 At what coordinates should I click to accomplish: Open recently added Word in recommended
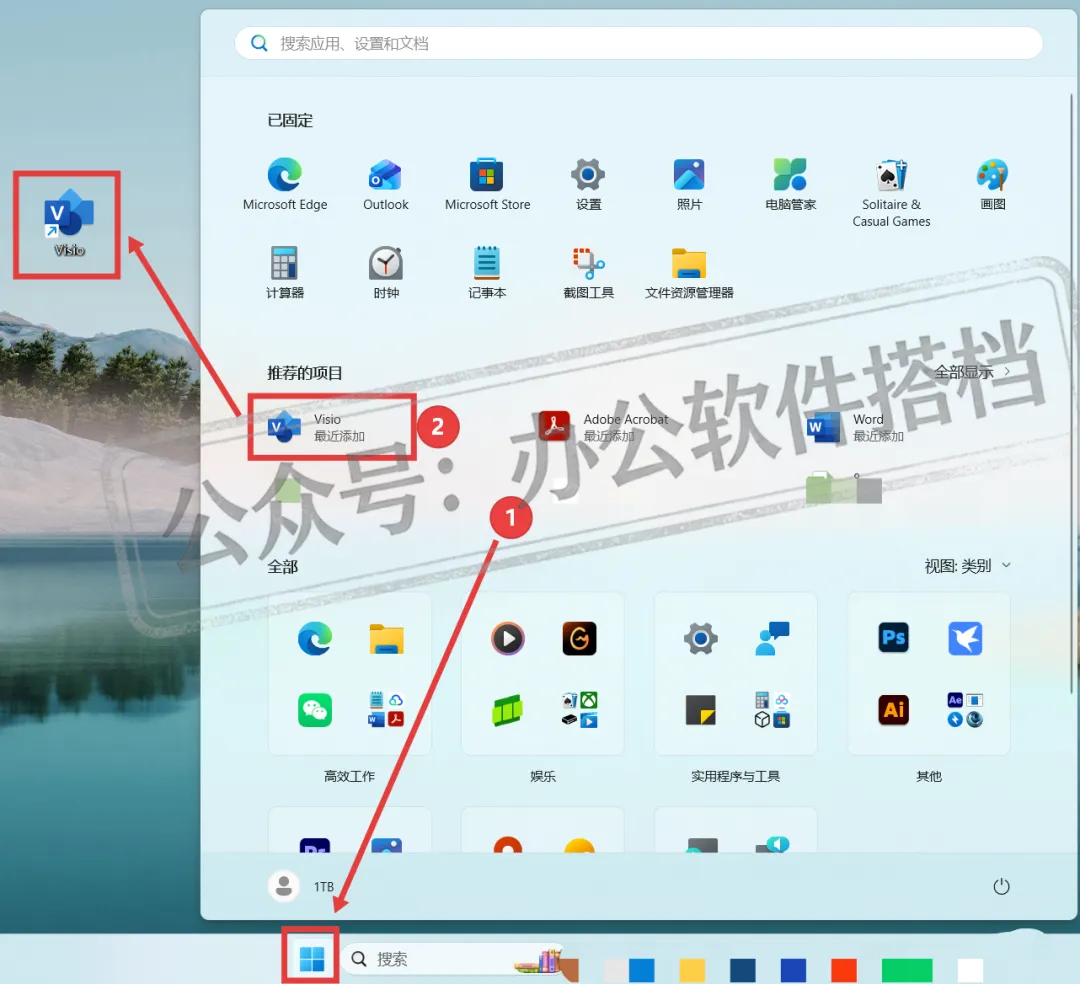pyautogui.click(x=855, y=427)
